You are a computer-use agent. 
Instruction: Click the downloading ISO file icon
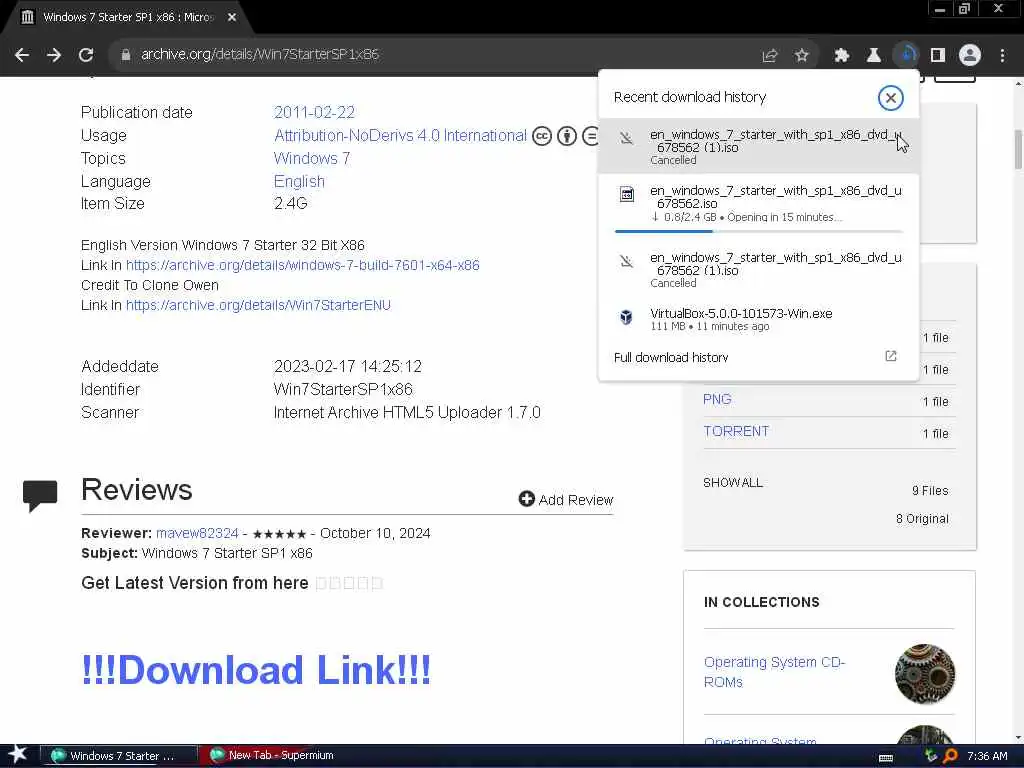pyautogui.click(x=627, y=194)
